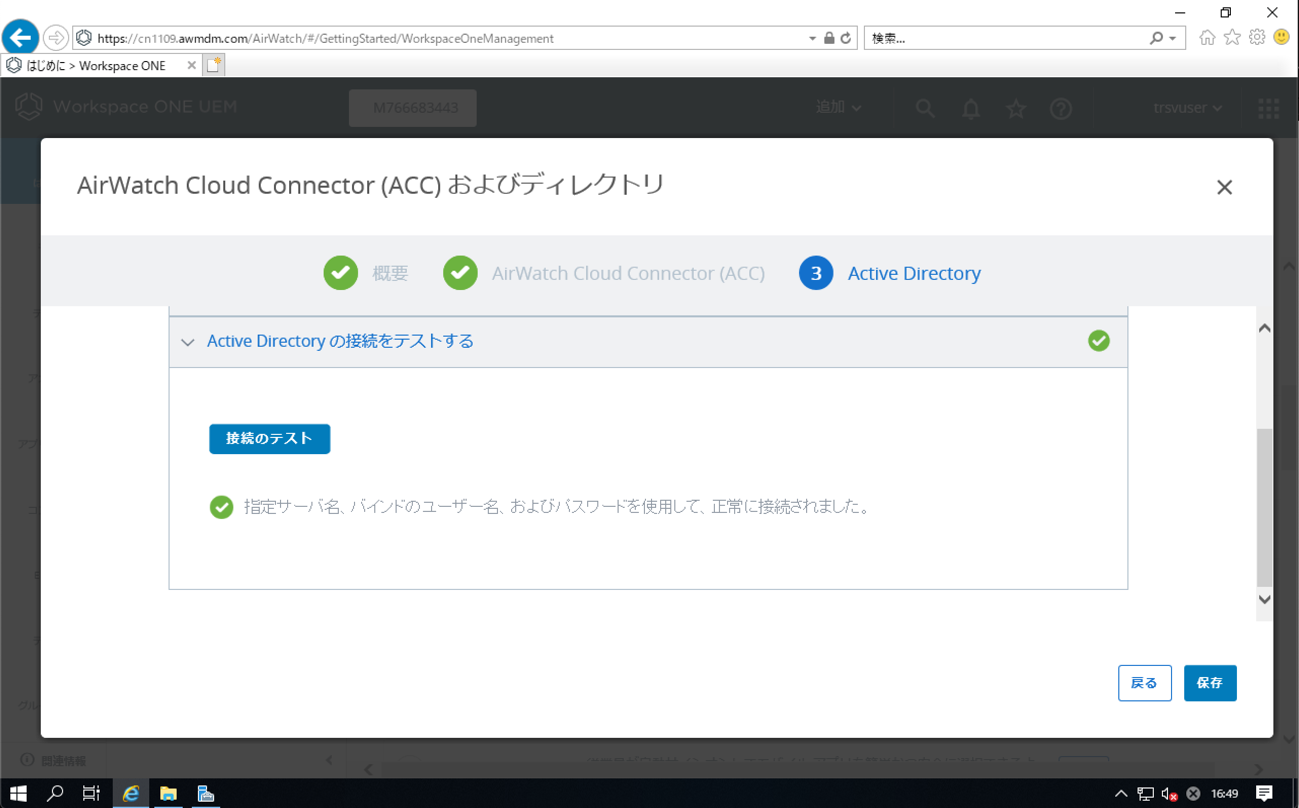Click the 戻る button
Screen dimensions: 1299x808
[1145, 683]
